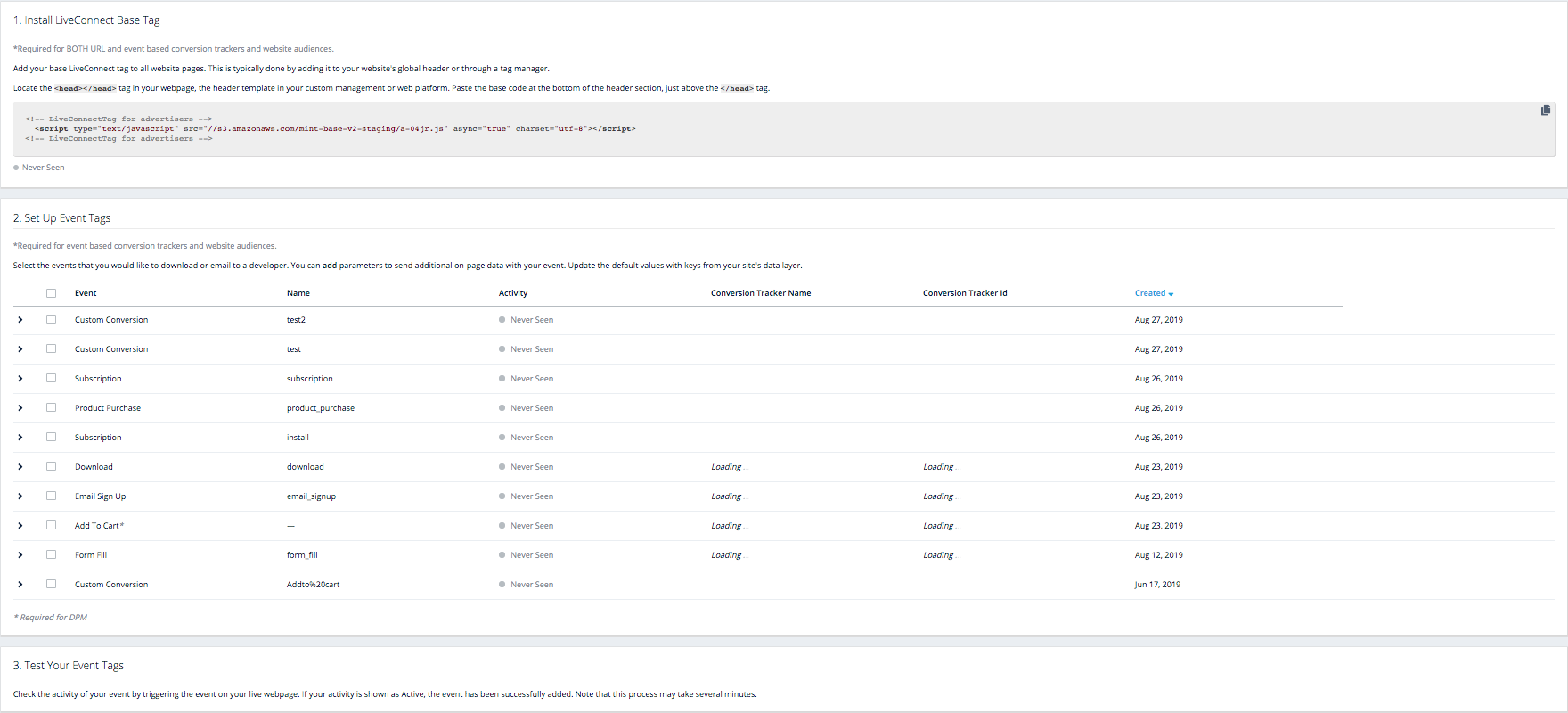Click the product_purchase name cell

(x=321, y=408)
